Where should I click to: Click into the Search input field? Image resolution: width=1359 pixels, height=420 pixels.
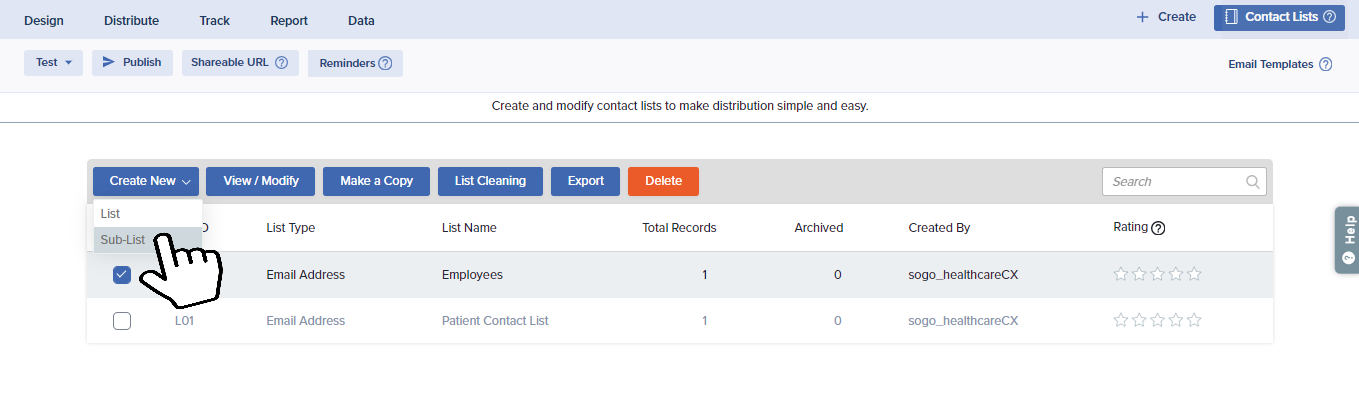click(1174, 182)
